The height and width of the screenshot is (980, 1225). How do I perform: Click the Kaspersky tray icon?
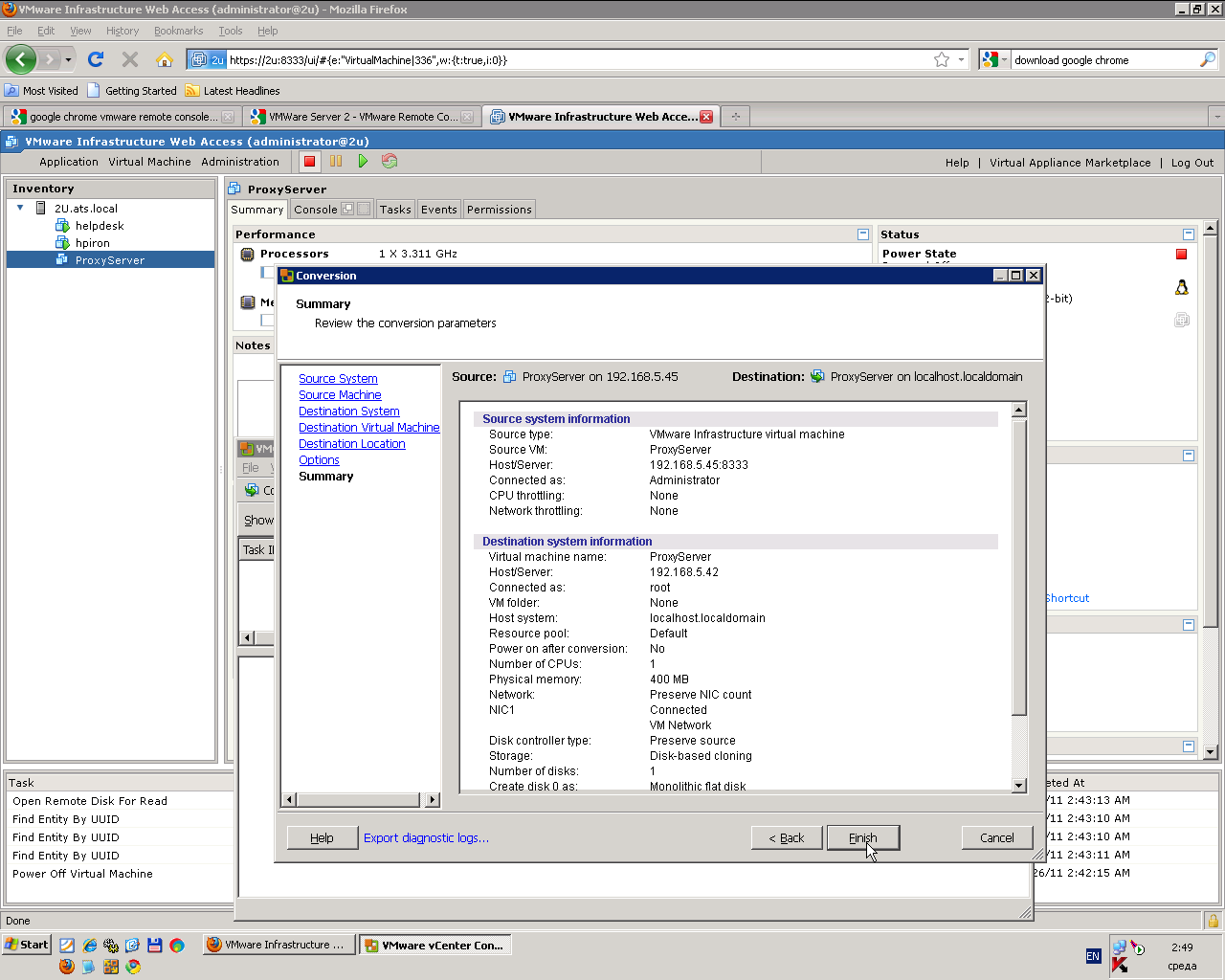[x=1119, y=965]
